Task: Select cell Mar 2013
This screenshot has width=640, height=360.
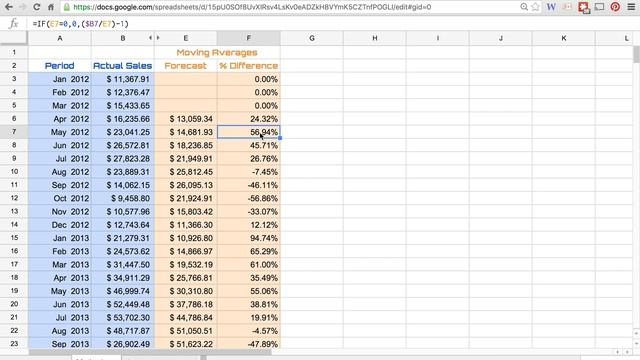Action: coord(60,264)
